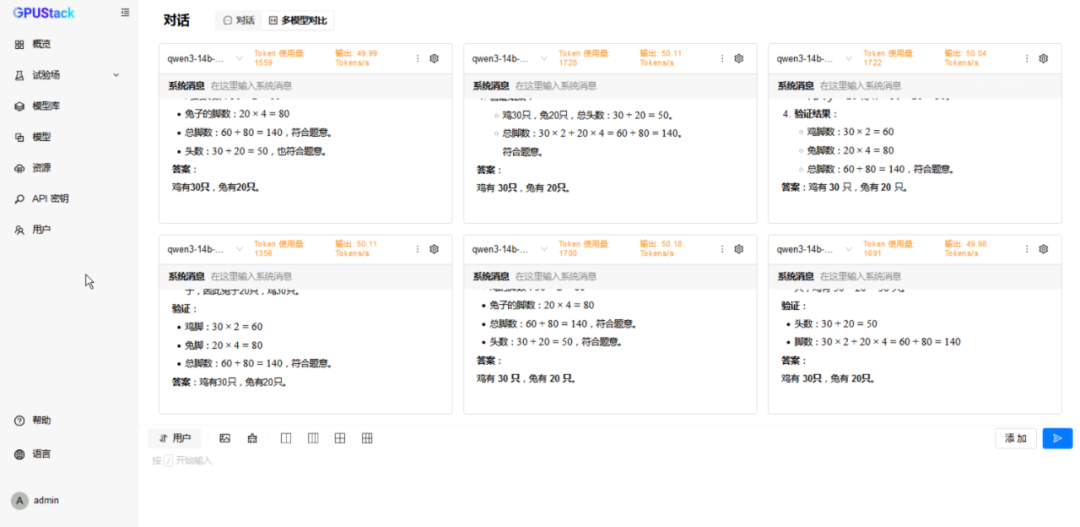The image size is (1080, 527).
Task: Click '脚数 : 30 × 2 + 20 × 4' verification line
Action: coord(878,342)
